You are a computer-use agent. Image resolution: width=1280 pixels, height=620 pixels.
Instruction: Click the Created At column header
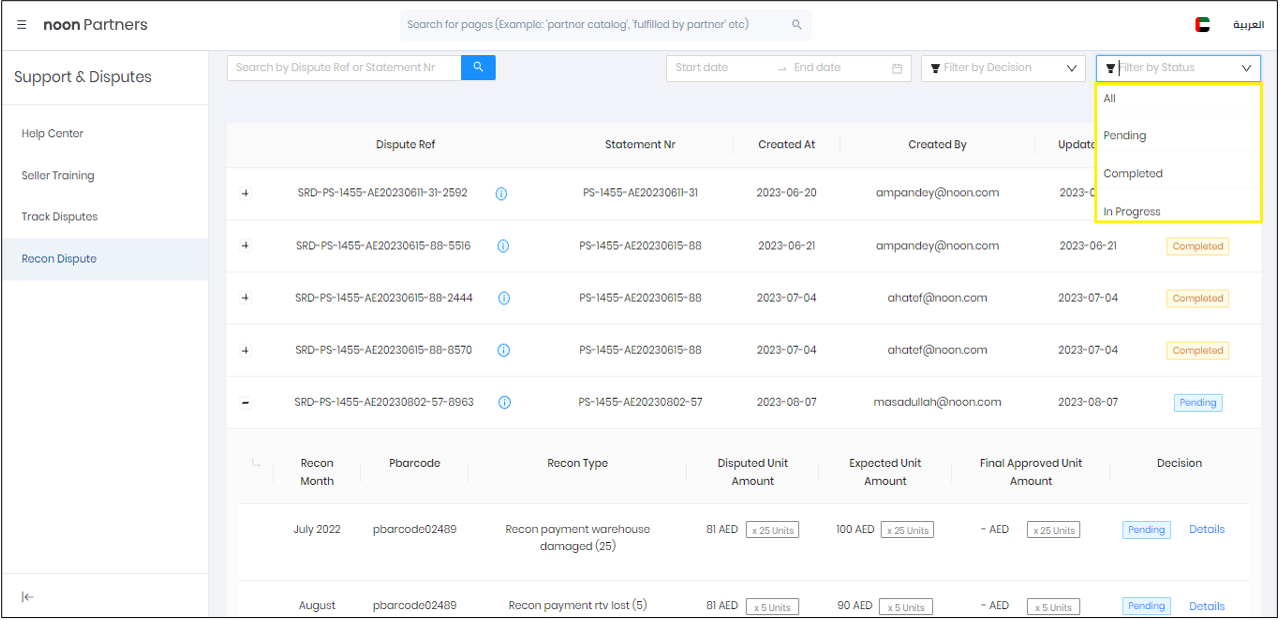pyautogui.click(x=787, y=145)
